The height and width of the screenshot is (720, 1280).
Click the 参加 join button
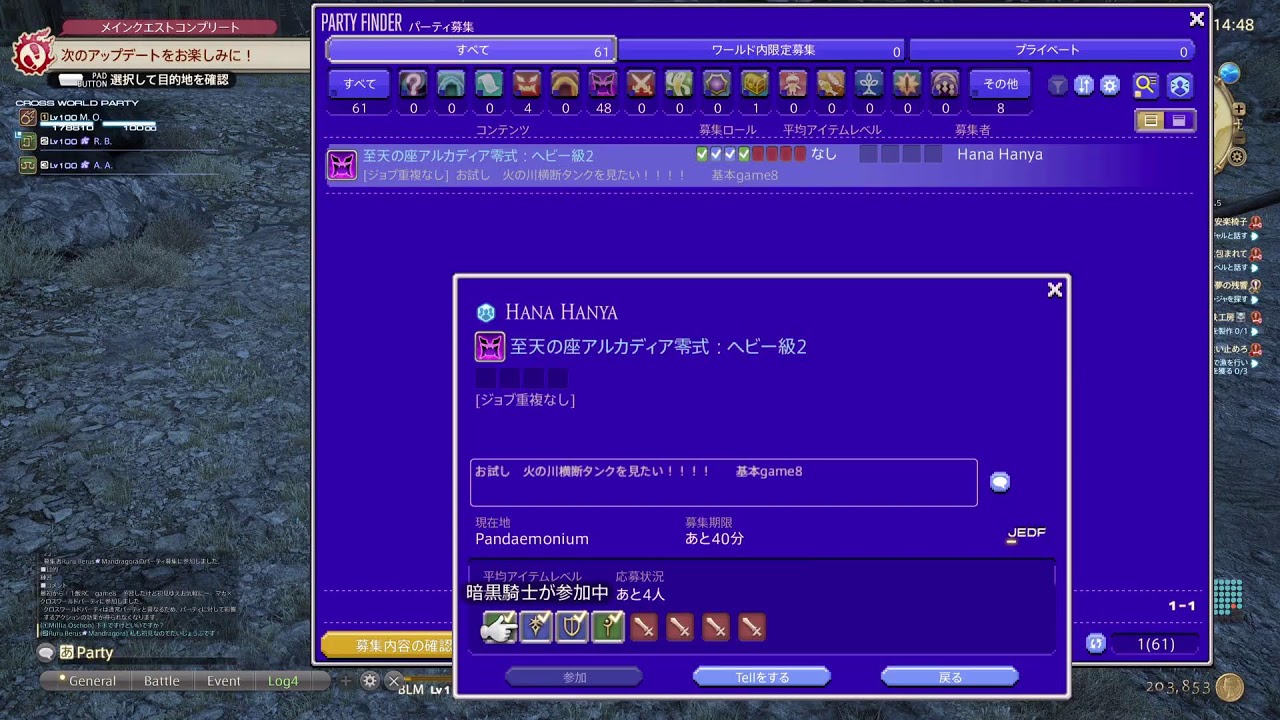574,677
